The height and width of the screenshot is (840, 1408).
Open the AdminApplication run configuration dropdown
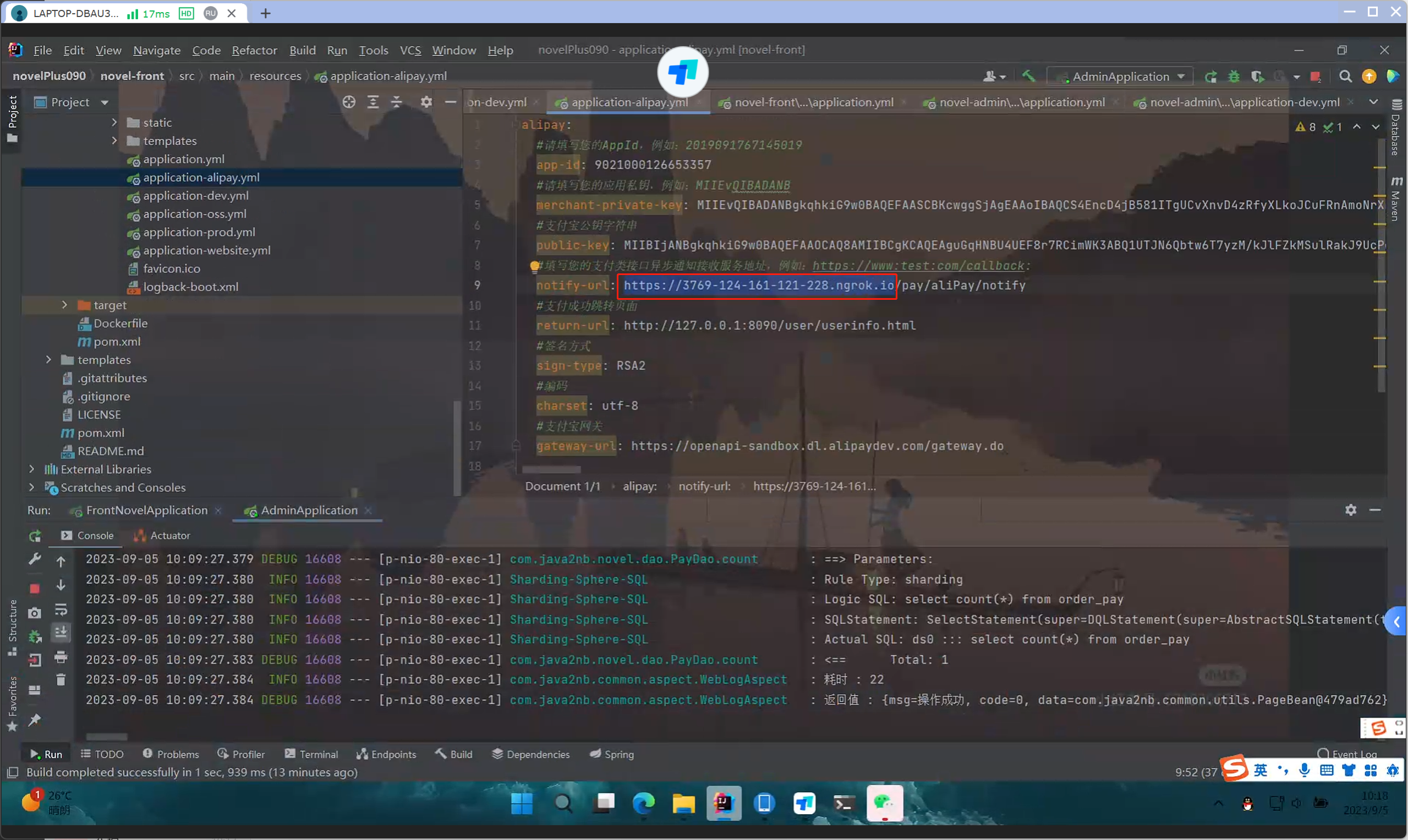(x=1120, y=76)
